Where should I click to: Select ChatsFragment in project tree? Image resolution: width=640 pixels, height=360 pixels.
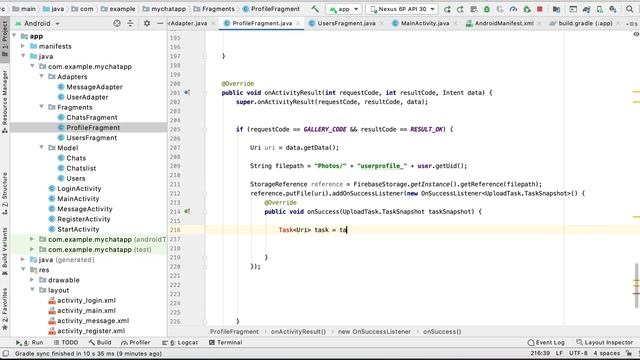(92, 118)
